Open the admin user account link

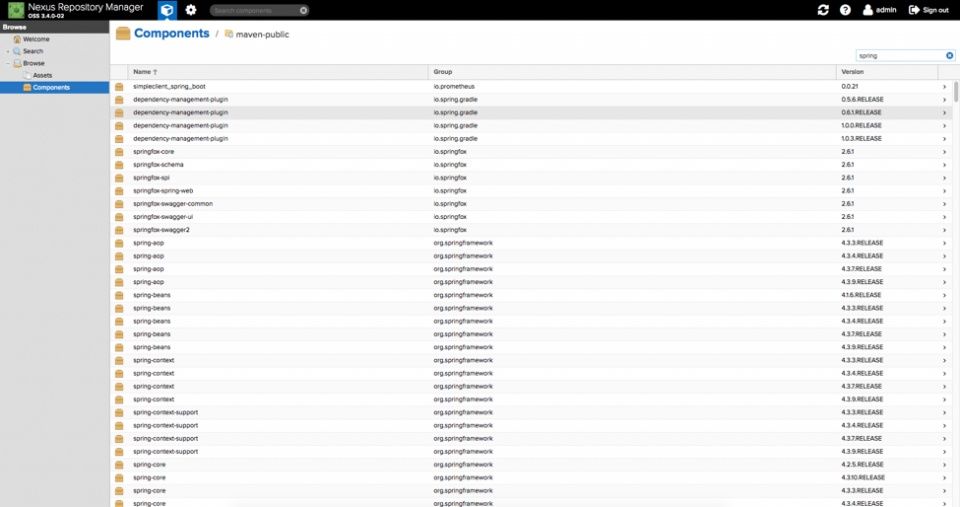click(879, 10)
